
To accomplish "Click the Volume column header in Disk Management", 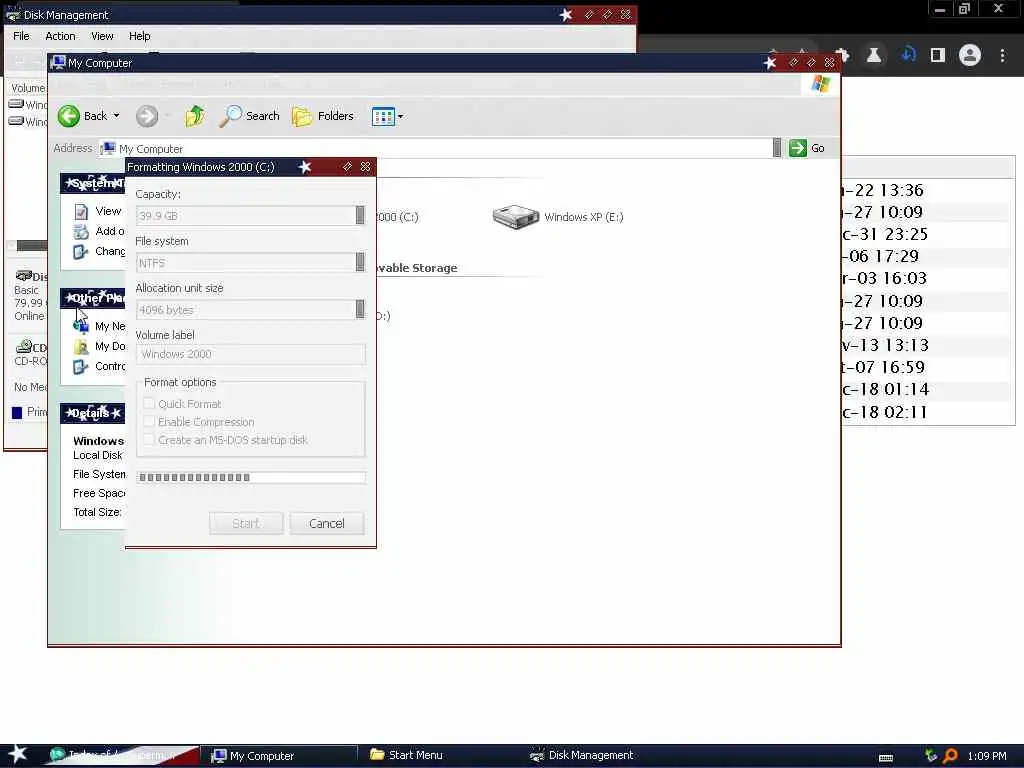I will (27, 88).
